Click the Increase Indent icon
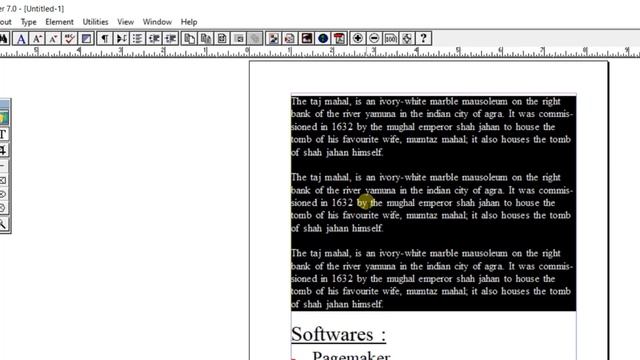Screen dimensions: 640x360 (x=170, y=38)
